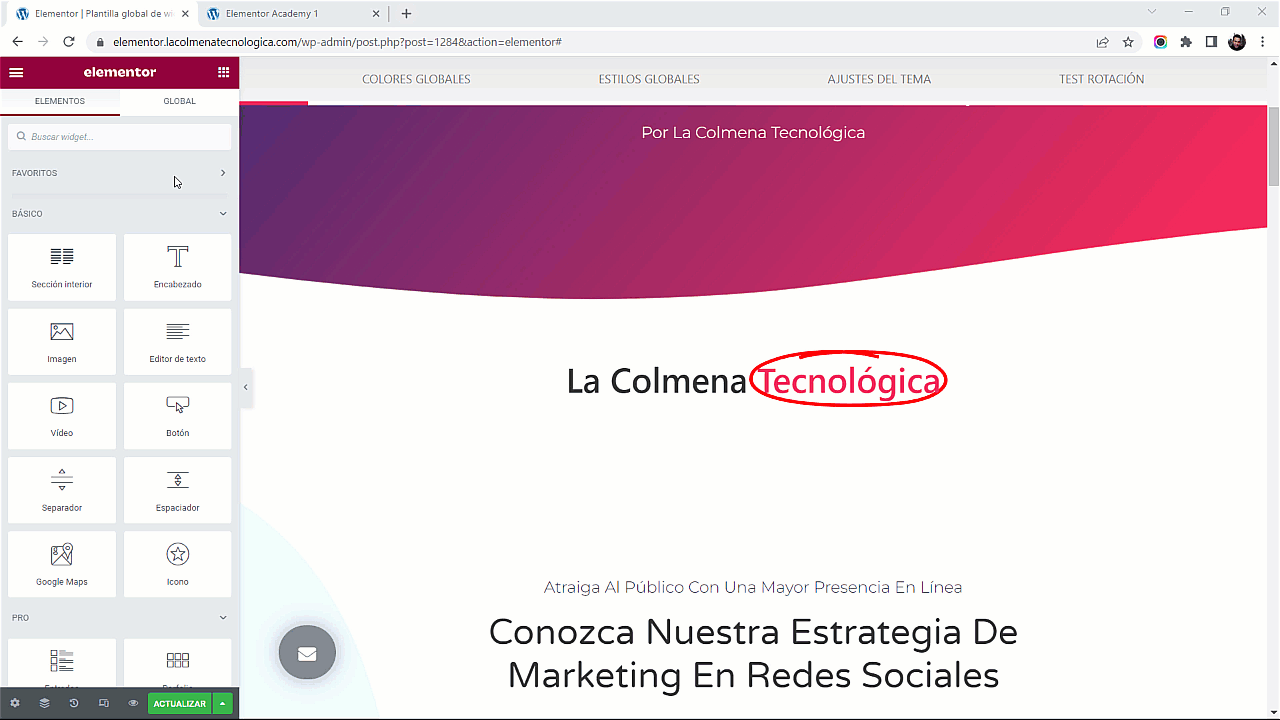Select the Encabezado heading widget
The height and width of the screenshot is (720, 1280).
178,267
